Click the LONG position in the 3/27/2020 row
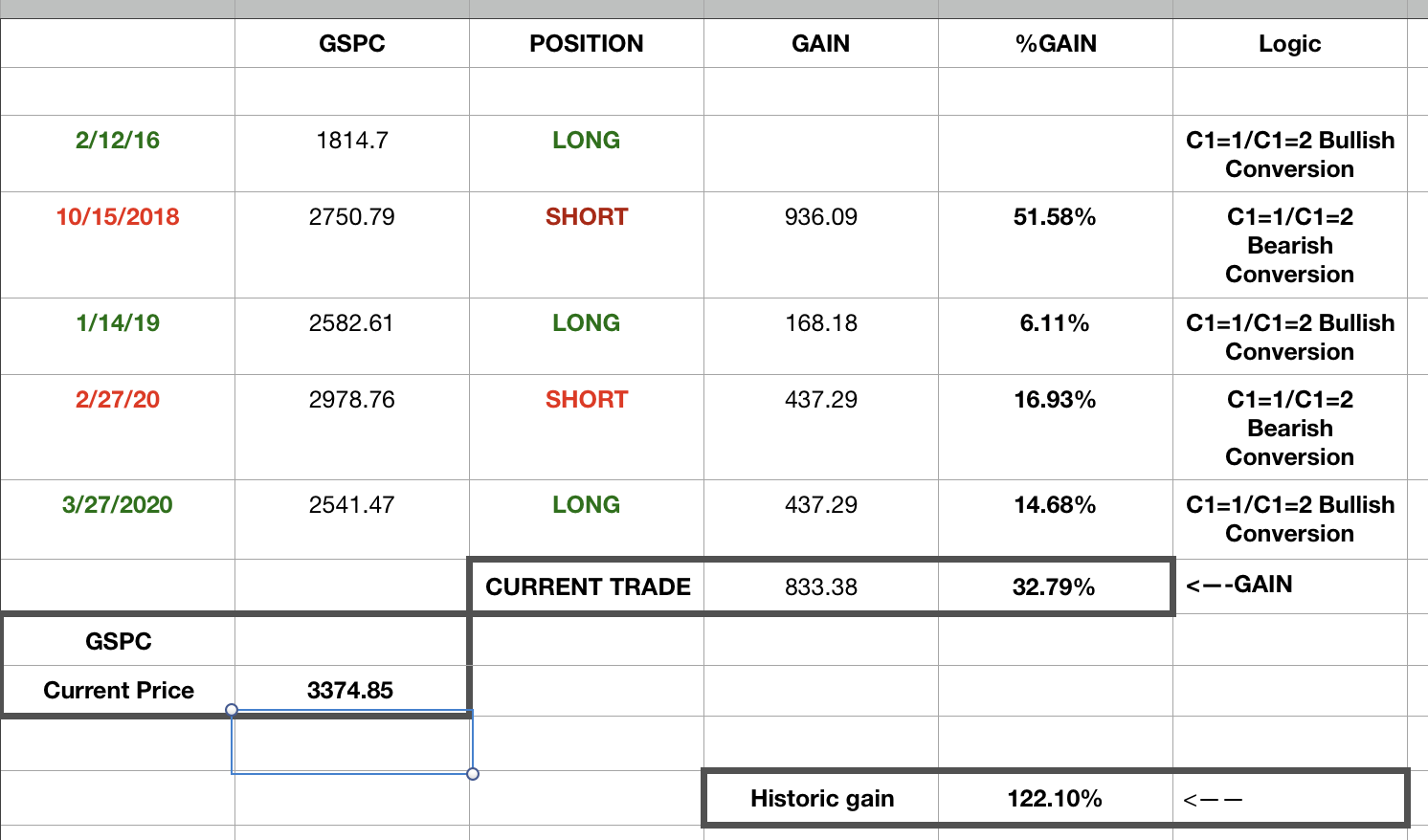This screenshot has height=840, width=1428. point(587,505)
